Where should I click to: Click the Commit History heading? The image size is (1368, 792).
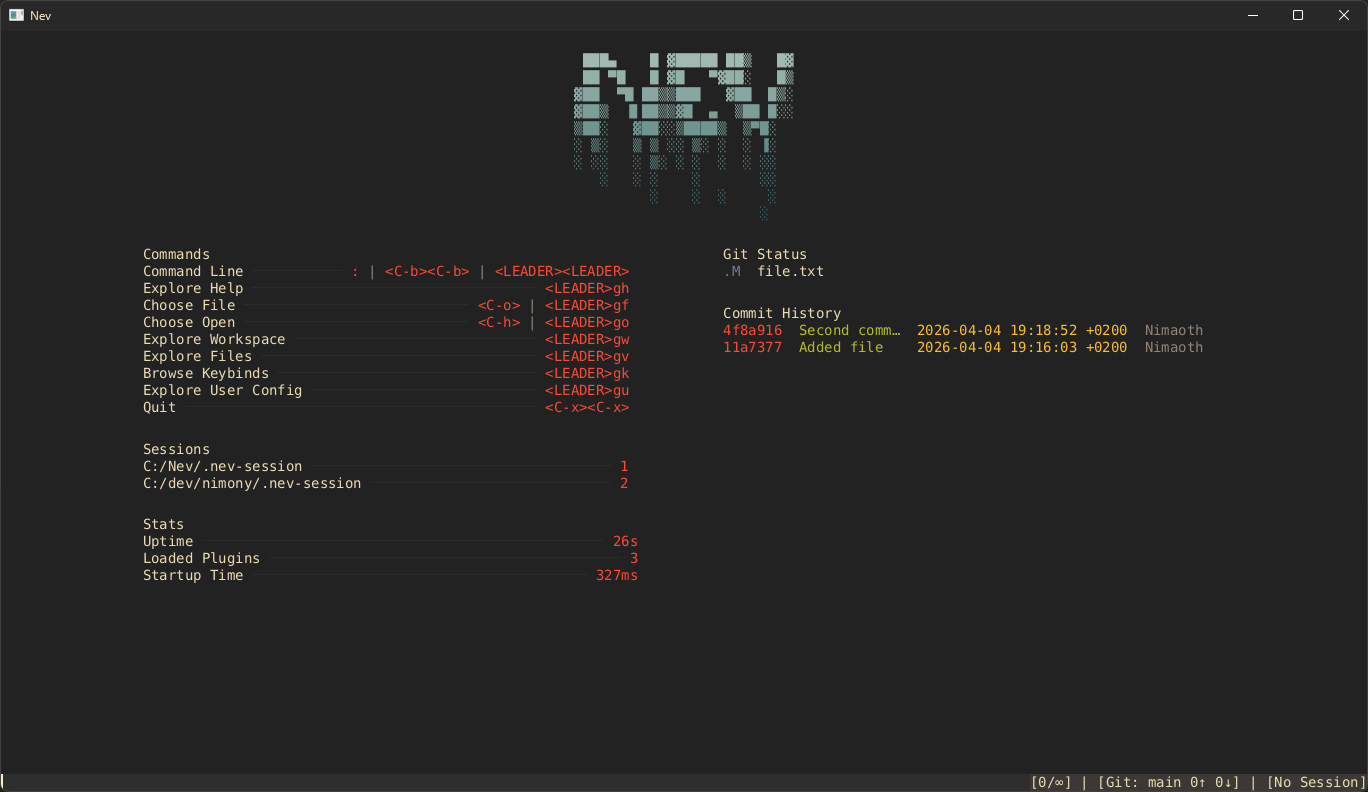click(782, 313)
